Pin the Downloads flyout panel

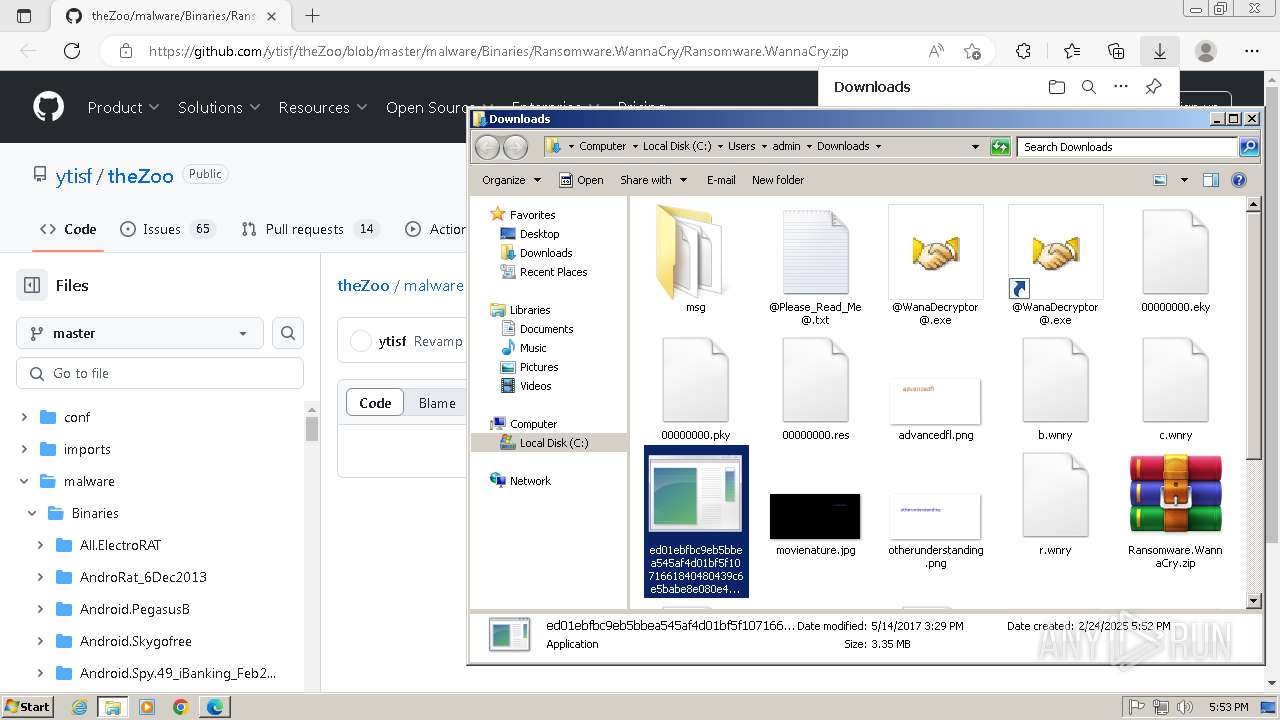pos(1153,87)
